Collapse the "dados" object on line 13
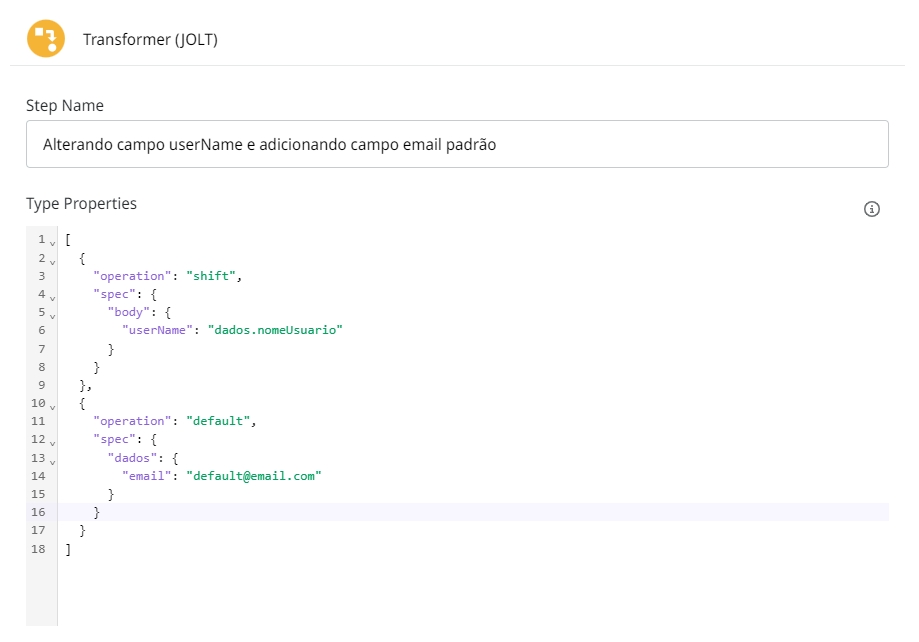The image size is (919, 642). (x=52, y=459)
